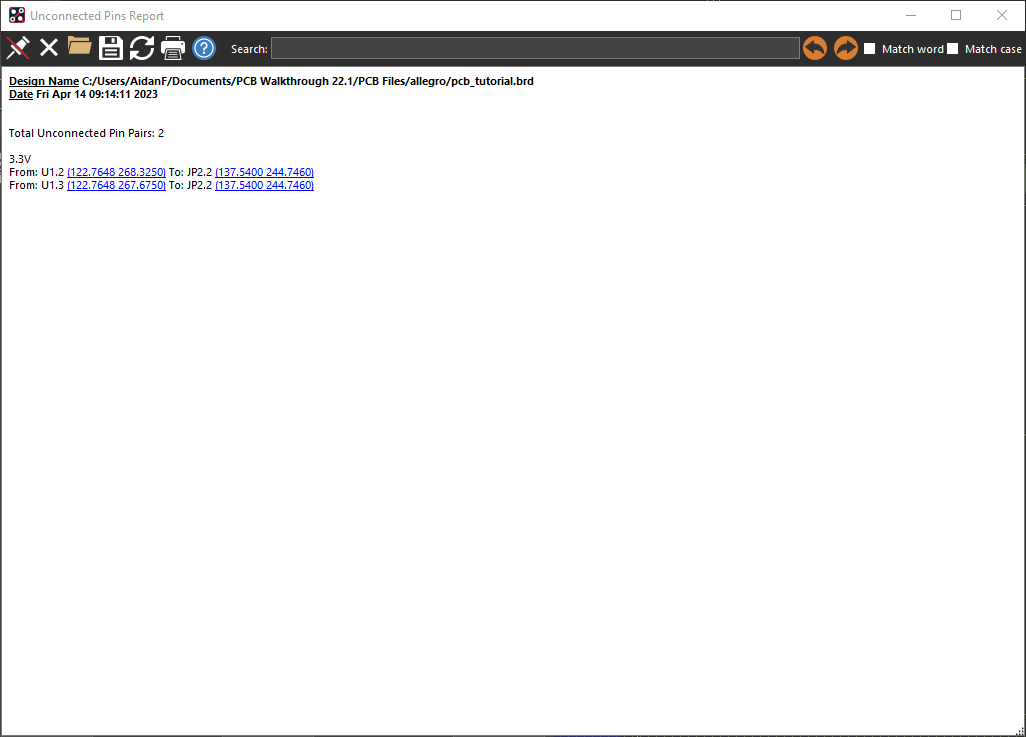Close the Unconnected Pins Report window
This screenshot has height=737, width=1026.
click(1002, 15)
